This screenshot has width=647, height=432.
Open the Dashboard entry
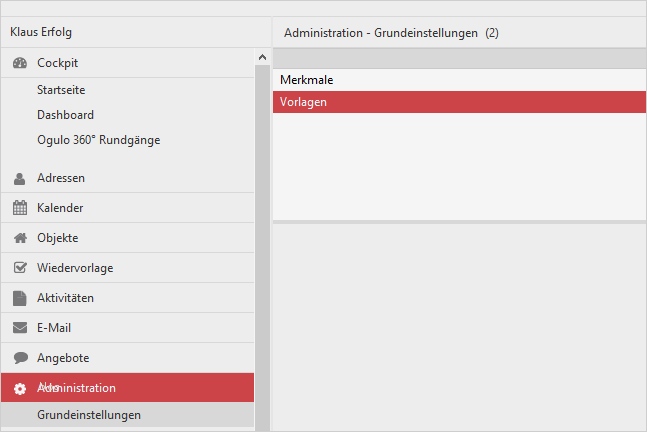[x=65, y=115]
